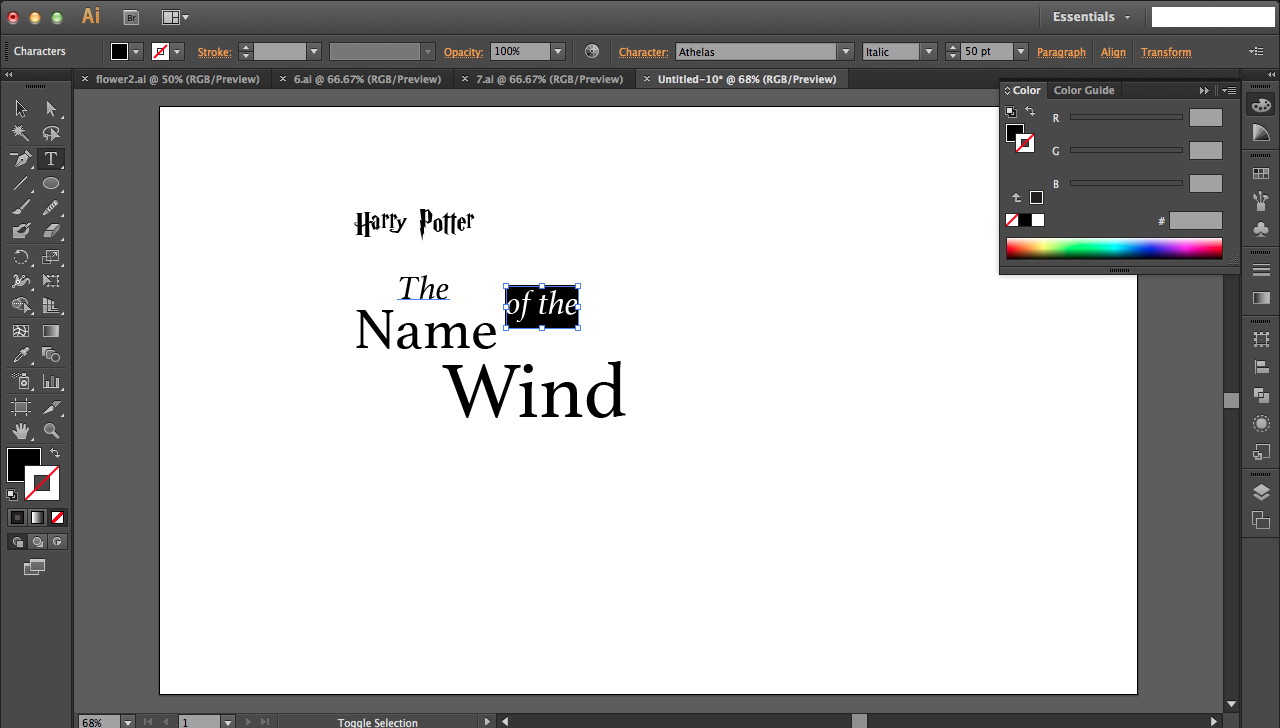Enable Draw Normal mode

17,542
